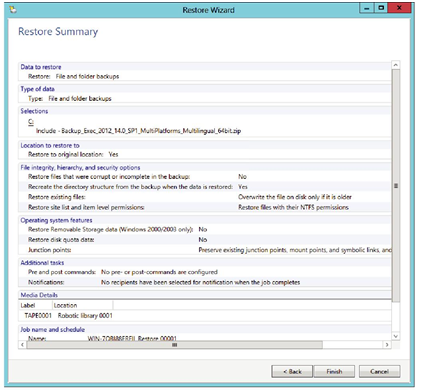Image resolution: width=423 pixels, height=390 pixels.
Task: Click the vertical scrollbar up arrow
Action: [396, 65]
